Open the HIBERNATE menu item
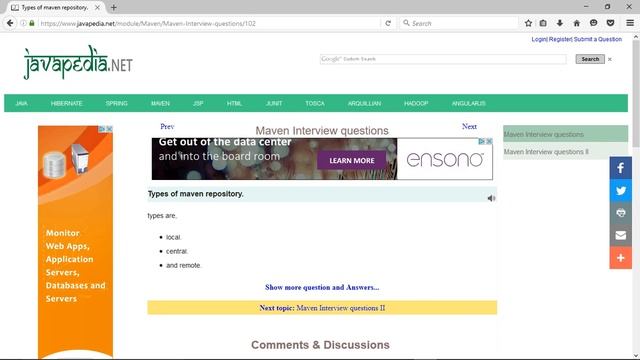640x360 pixels. pos(67,104)
